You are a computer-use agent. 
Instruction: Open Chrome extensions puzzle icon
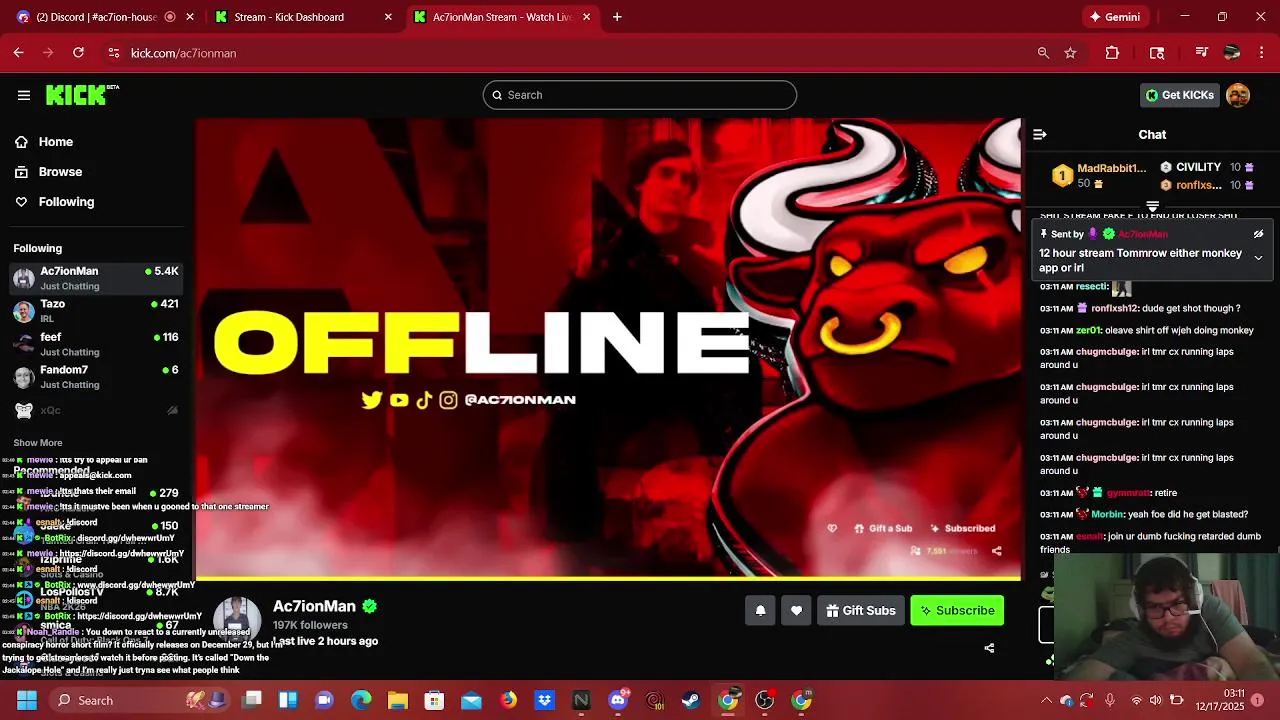click(1112, 53)
